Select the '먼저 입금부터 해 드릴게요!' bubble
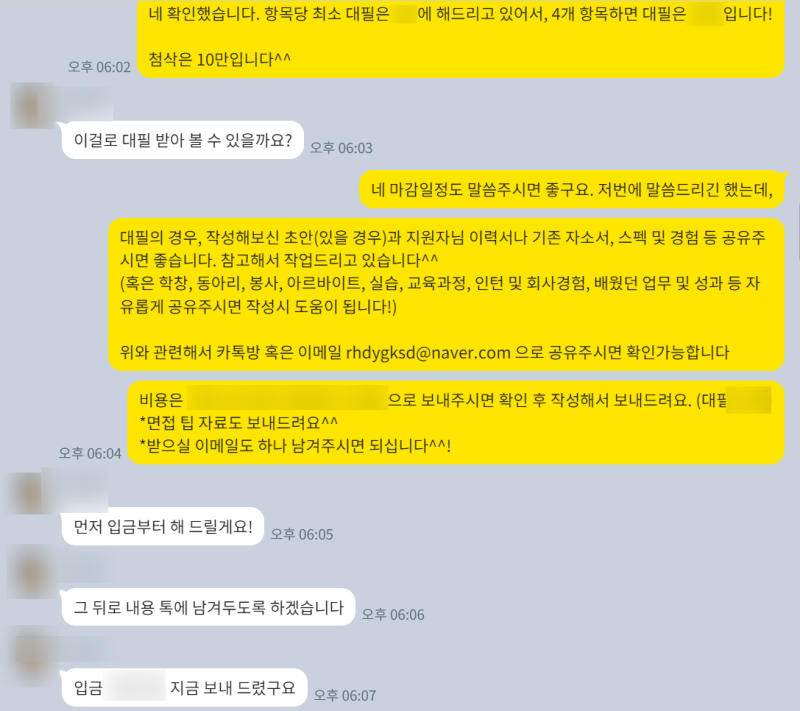Screen dimensions: 800x711 (x=163, y=526)
